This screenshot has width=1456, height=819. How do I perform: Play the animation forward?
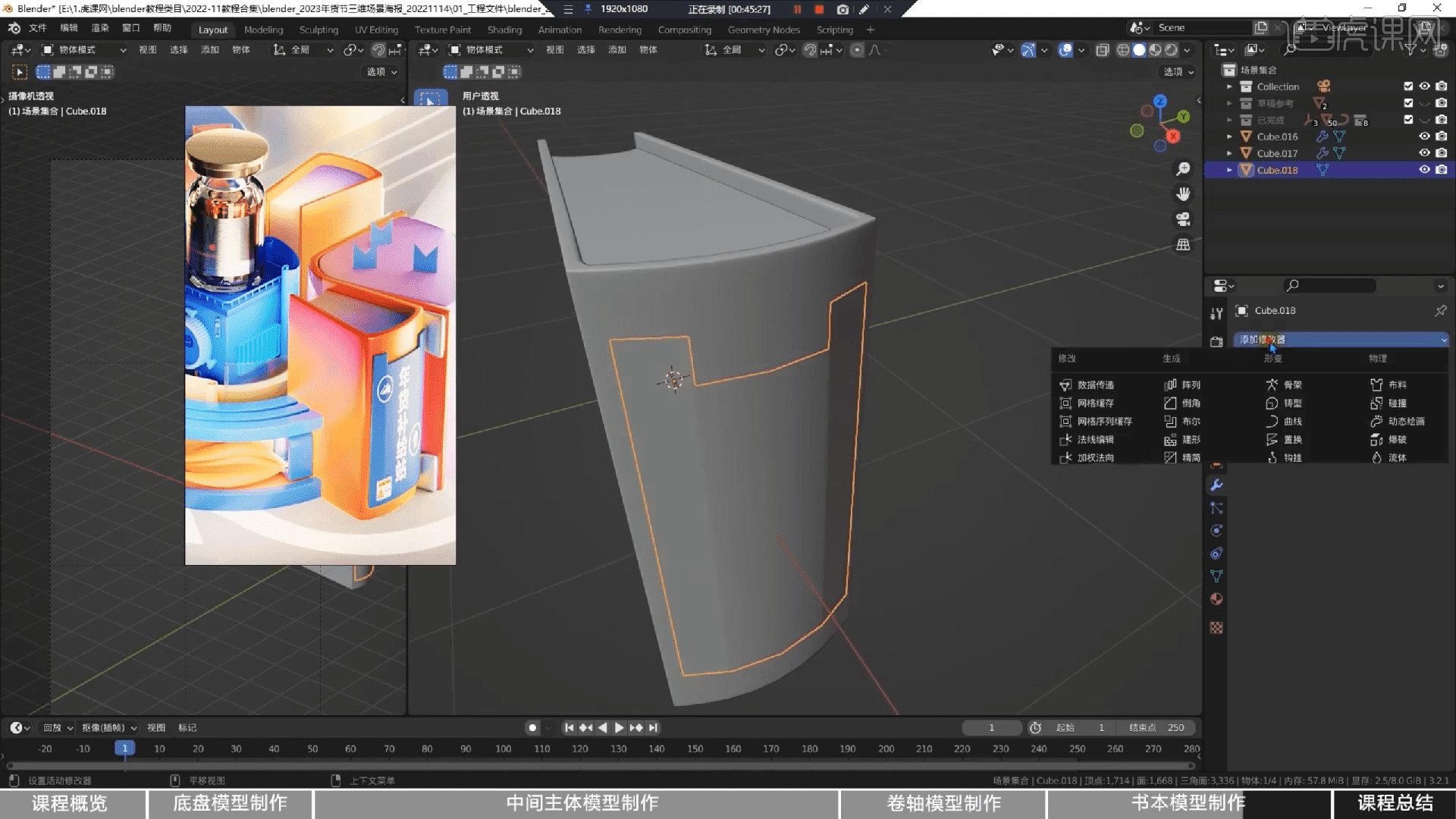[619, 727]
